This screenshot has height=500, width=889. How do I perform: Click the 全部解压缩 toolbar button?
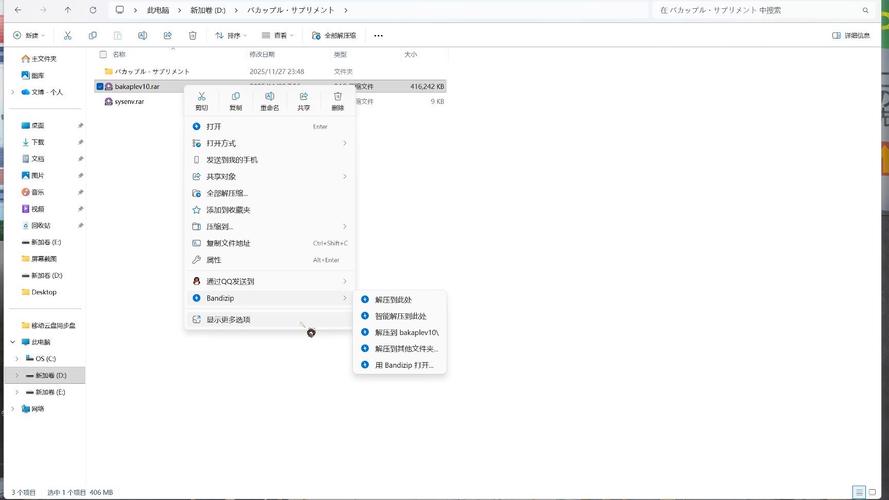point(338,35)
